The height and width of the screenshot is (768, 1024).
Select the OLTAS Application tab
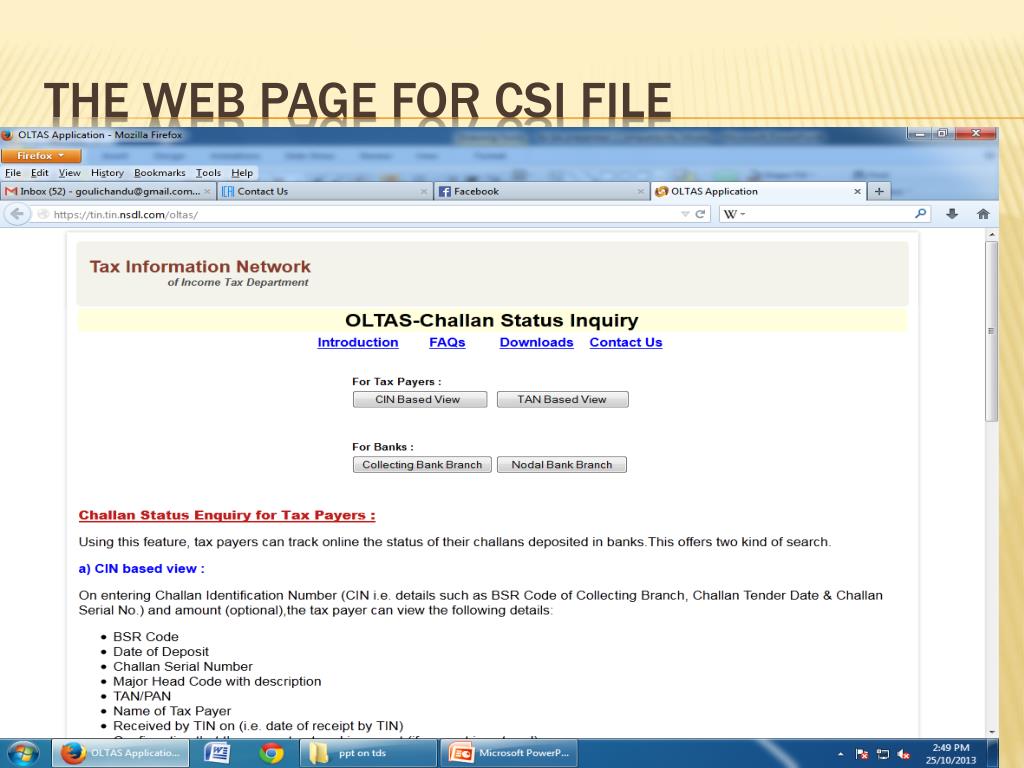pos(758,191)
